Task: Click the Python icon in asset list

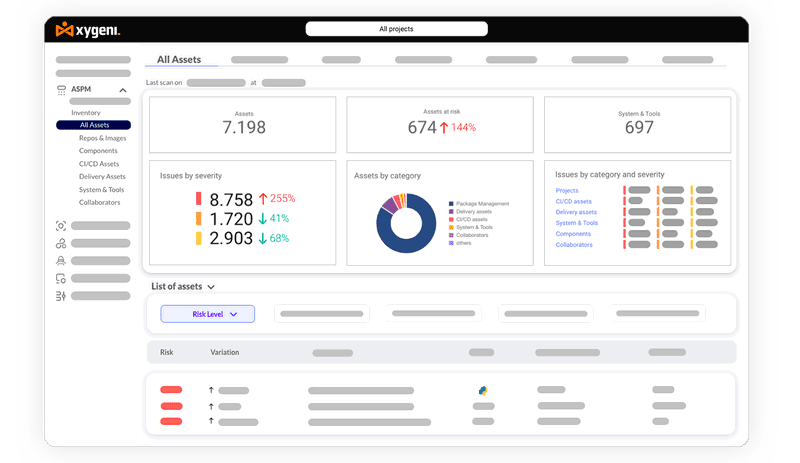Action: (481, 390)
